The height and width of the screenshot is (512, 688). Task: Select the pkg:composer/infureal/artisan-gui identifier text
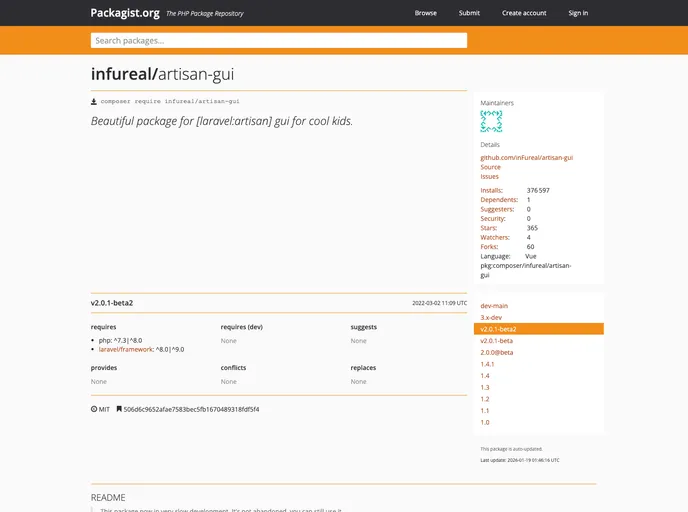(526, 270)
